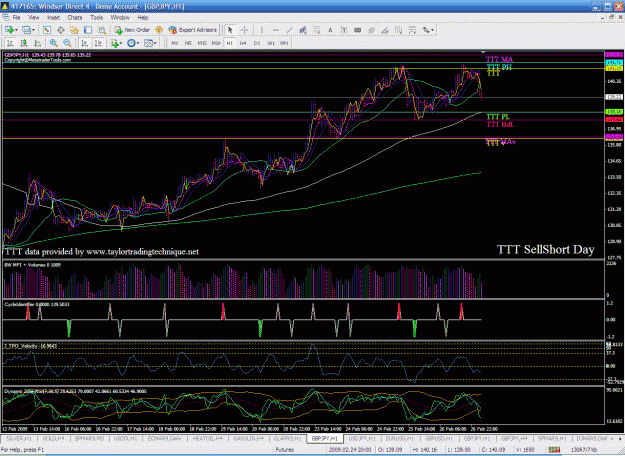The width and height of the screenshot is (625, 456).
Task: Select the M30 timeframe
Action: click(216, 43)
